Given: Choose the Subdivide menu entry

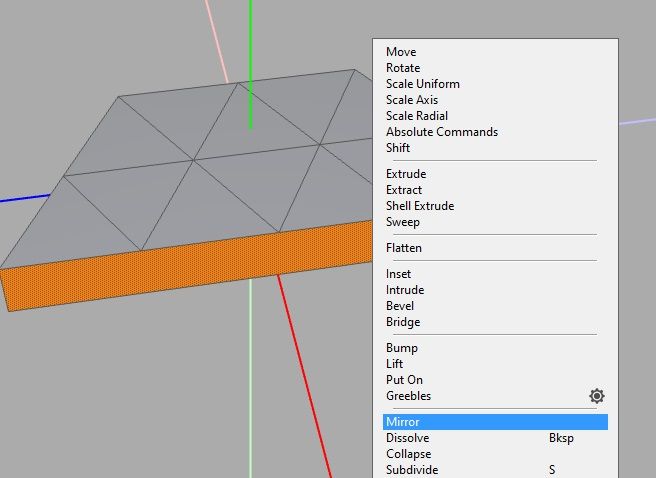Looking at the screenshot, I should point(412,470).
